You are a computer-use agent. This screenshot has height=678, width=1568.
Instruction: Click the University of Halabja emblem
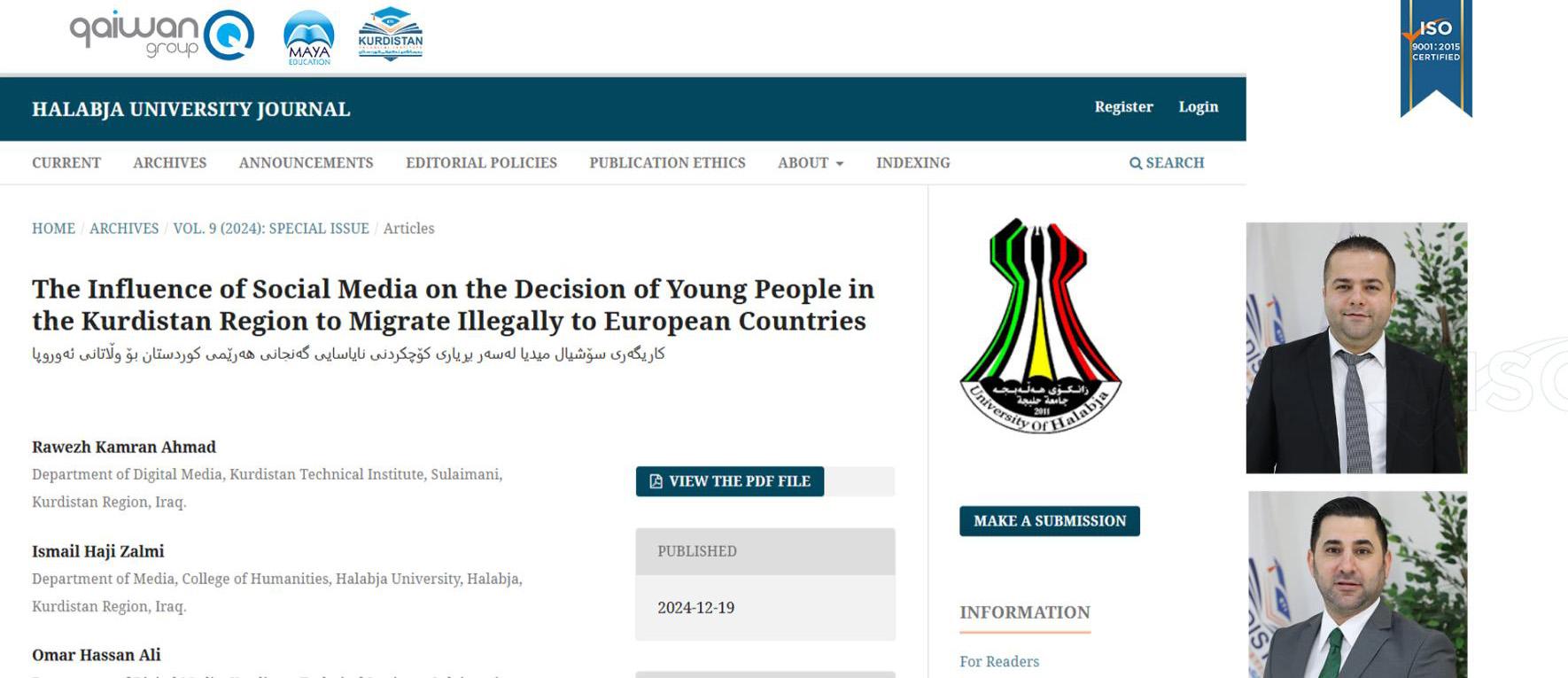click(1040, 325)
